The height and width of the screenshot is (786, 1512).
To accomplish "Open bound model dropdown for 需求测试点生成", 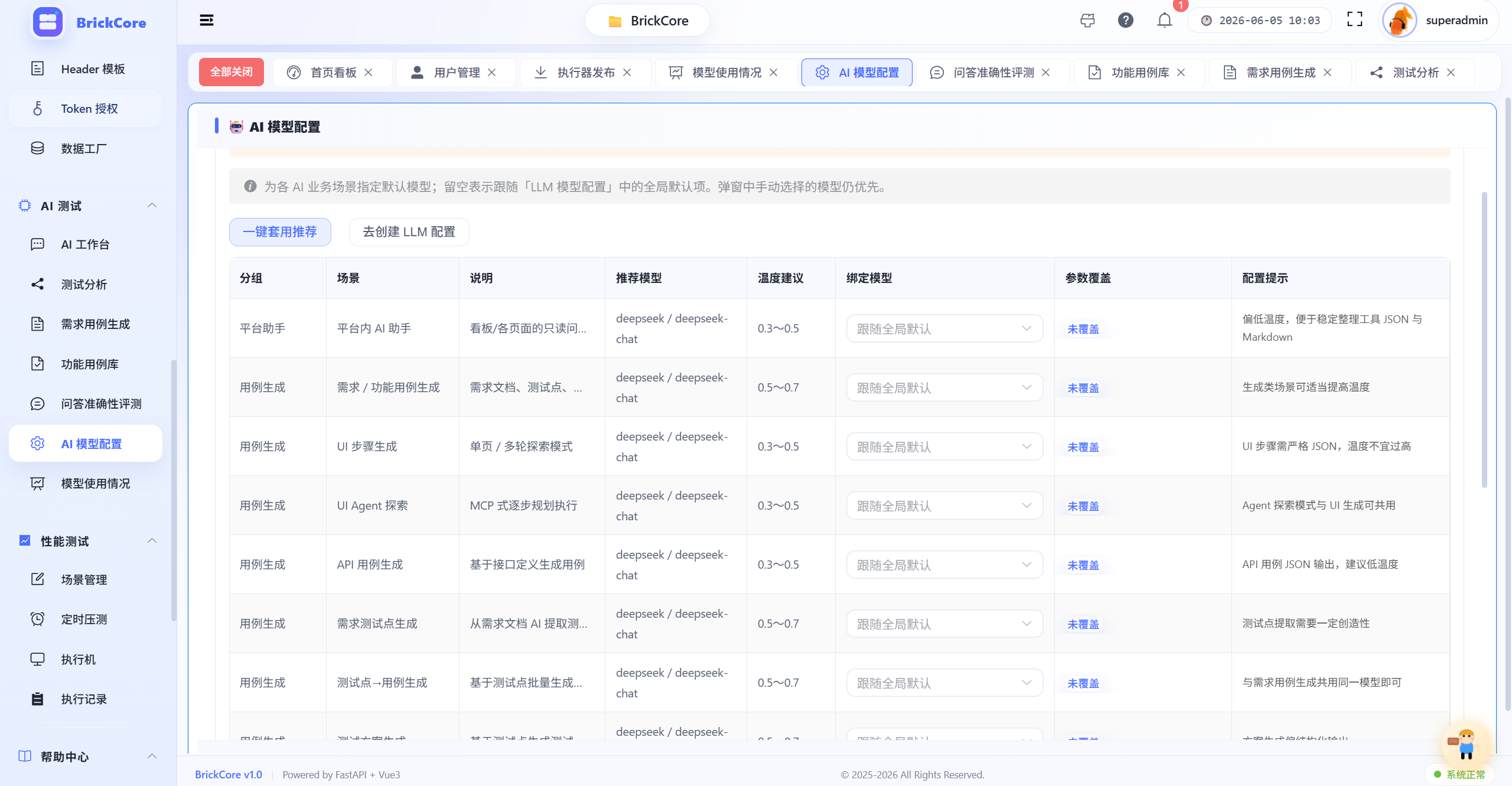I will [x=944, y=624].
